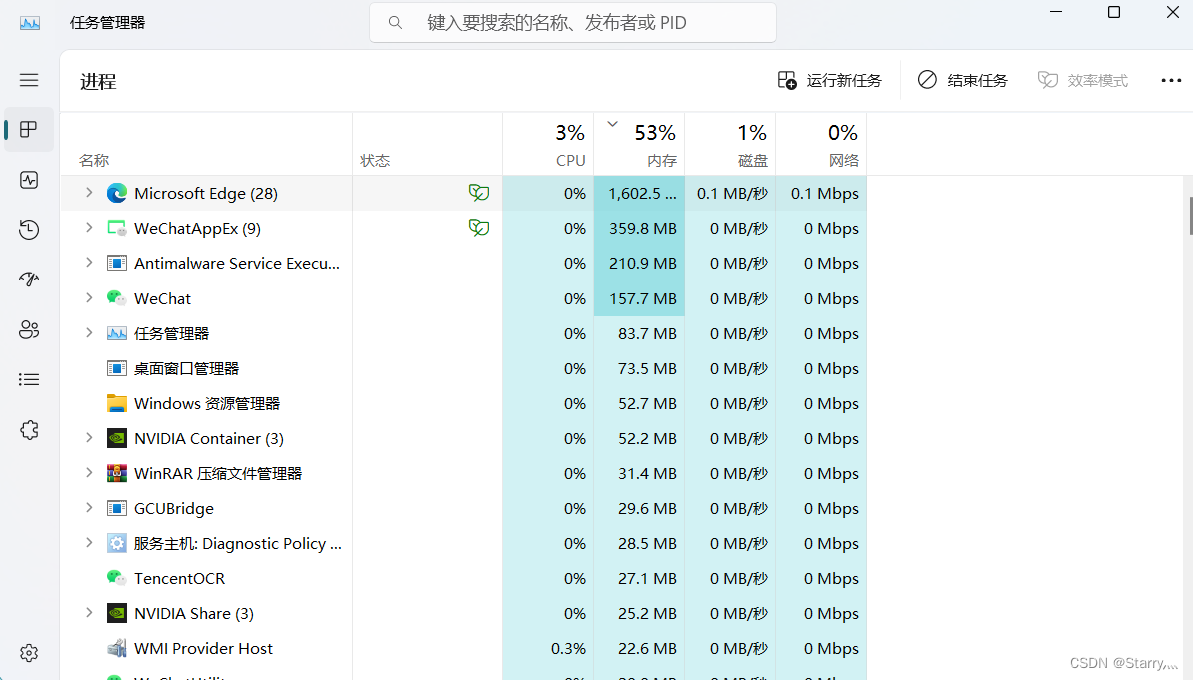
Task: Click the 效率模式 button
Action: tap(1083, 80)
